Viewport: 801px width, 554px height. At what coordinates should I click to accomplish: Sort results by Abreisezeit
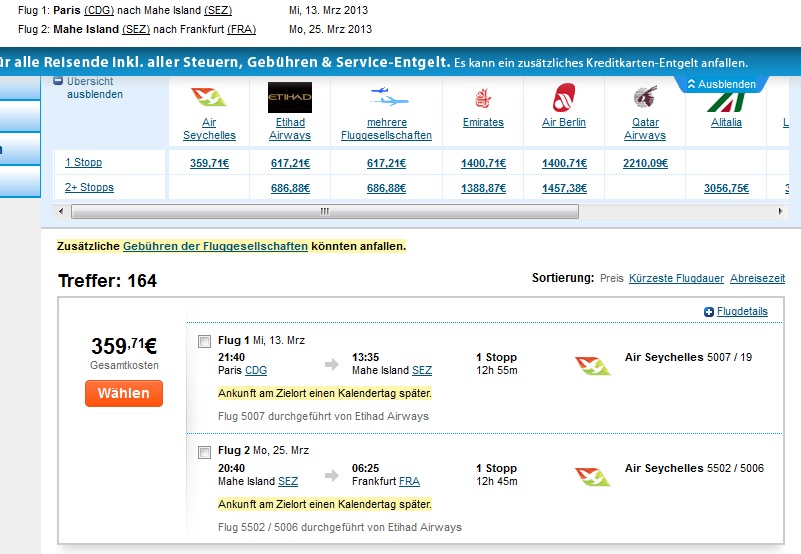[758, 278]
